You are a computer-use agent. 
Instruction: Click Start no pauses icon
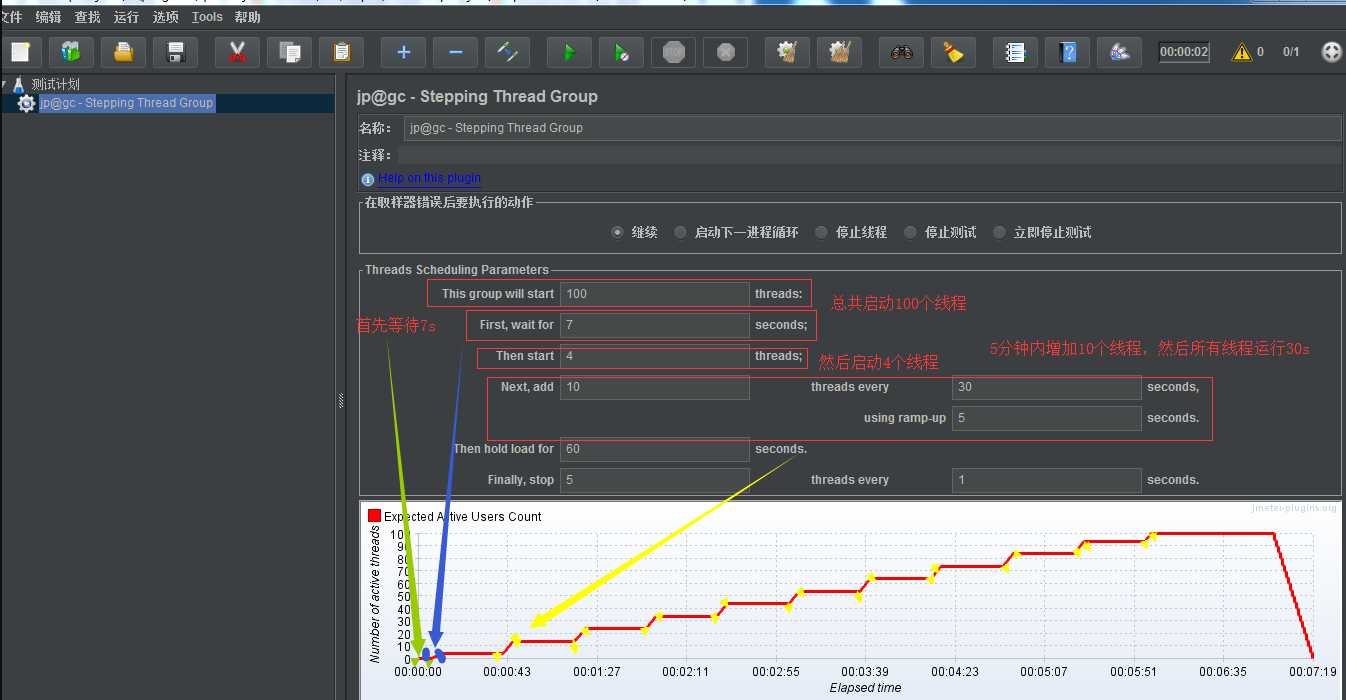click(621, 52)
